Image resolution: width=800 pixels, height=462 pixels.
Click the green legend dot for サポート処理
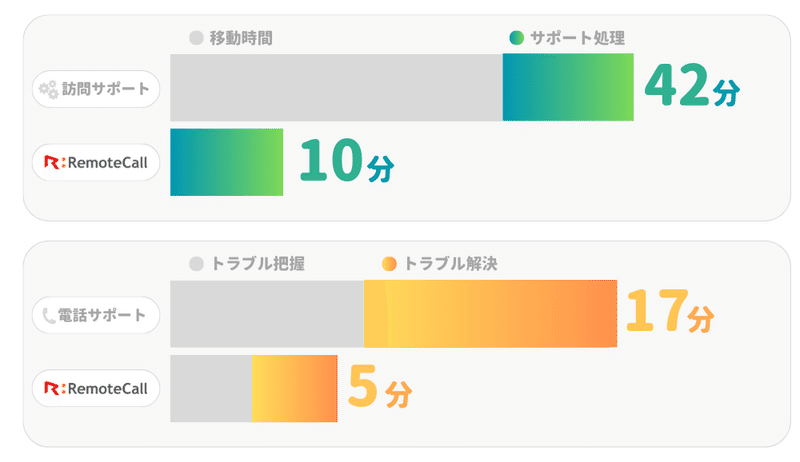[516, 39]
